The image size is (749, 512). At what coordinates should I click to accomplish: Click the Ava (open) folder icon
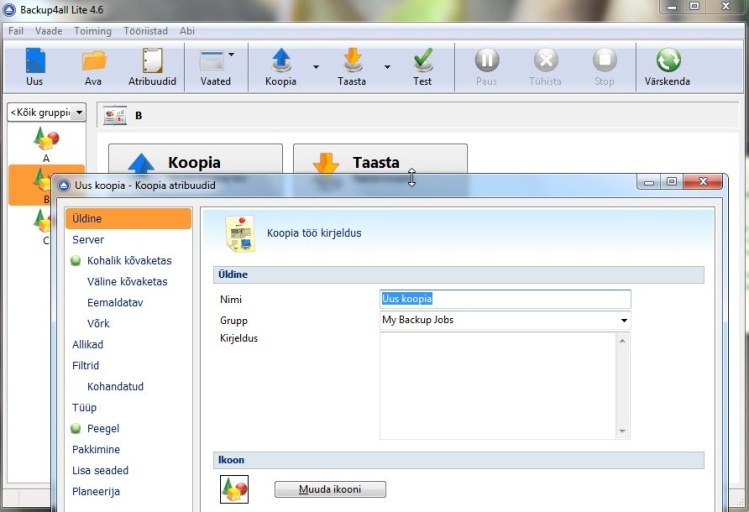coord(94,61)
